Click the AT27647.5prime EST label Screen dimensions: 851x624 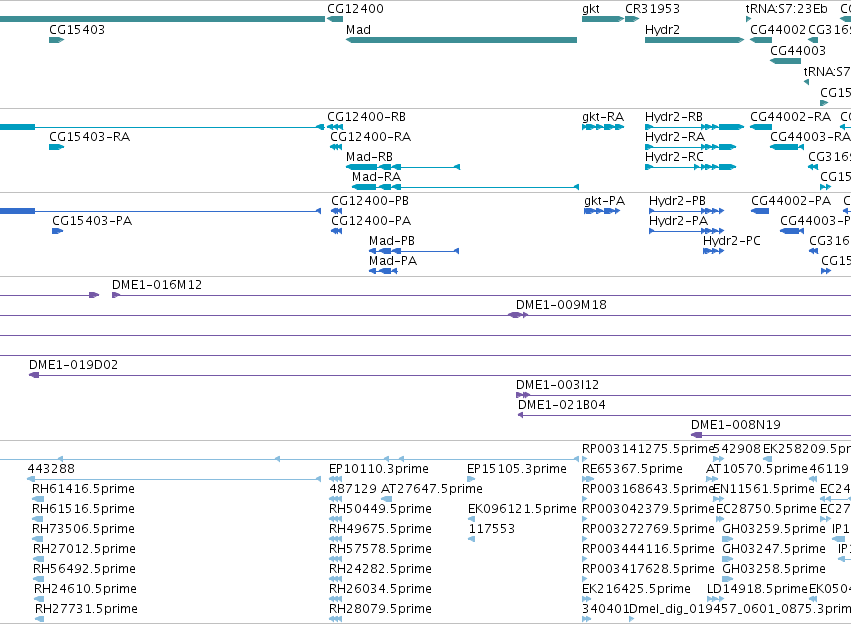[x=431, y=489]
